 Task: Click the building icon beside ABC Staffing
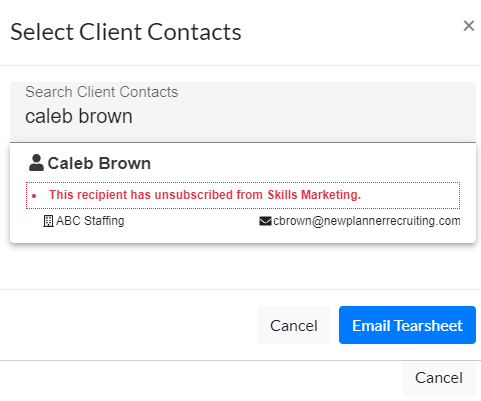pyautogui.click(x=48, y=221)
